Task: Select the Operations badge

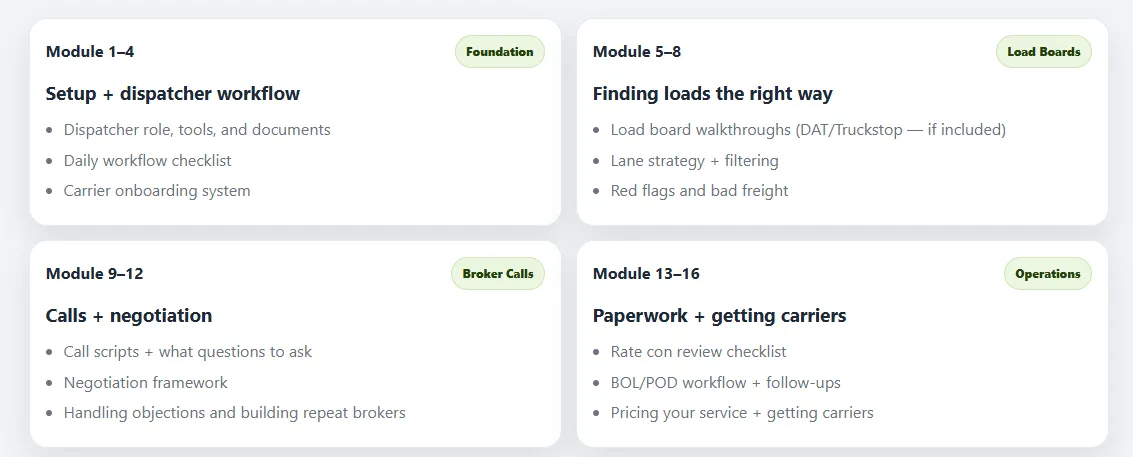Action: point(1047,274)
